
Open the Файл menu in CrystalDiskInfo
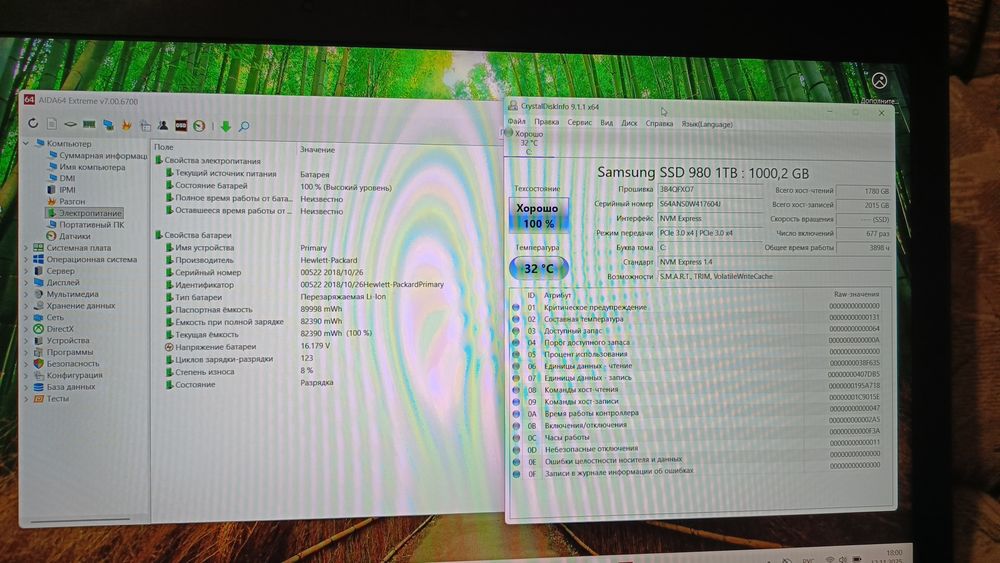[517, 122]
